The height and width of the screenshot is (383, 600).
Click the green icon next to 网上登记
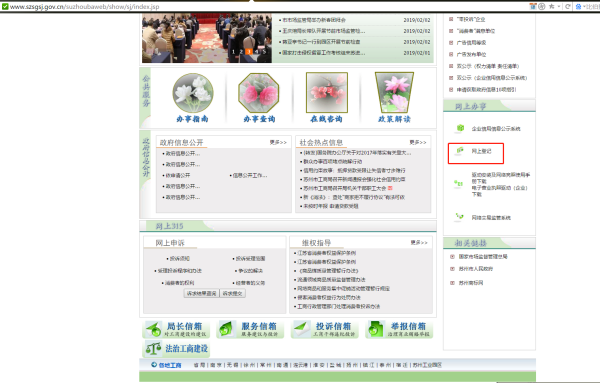460,150
